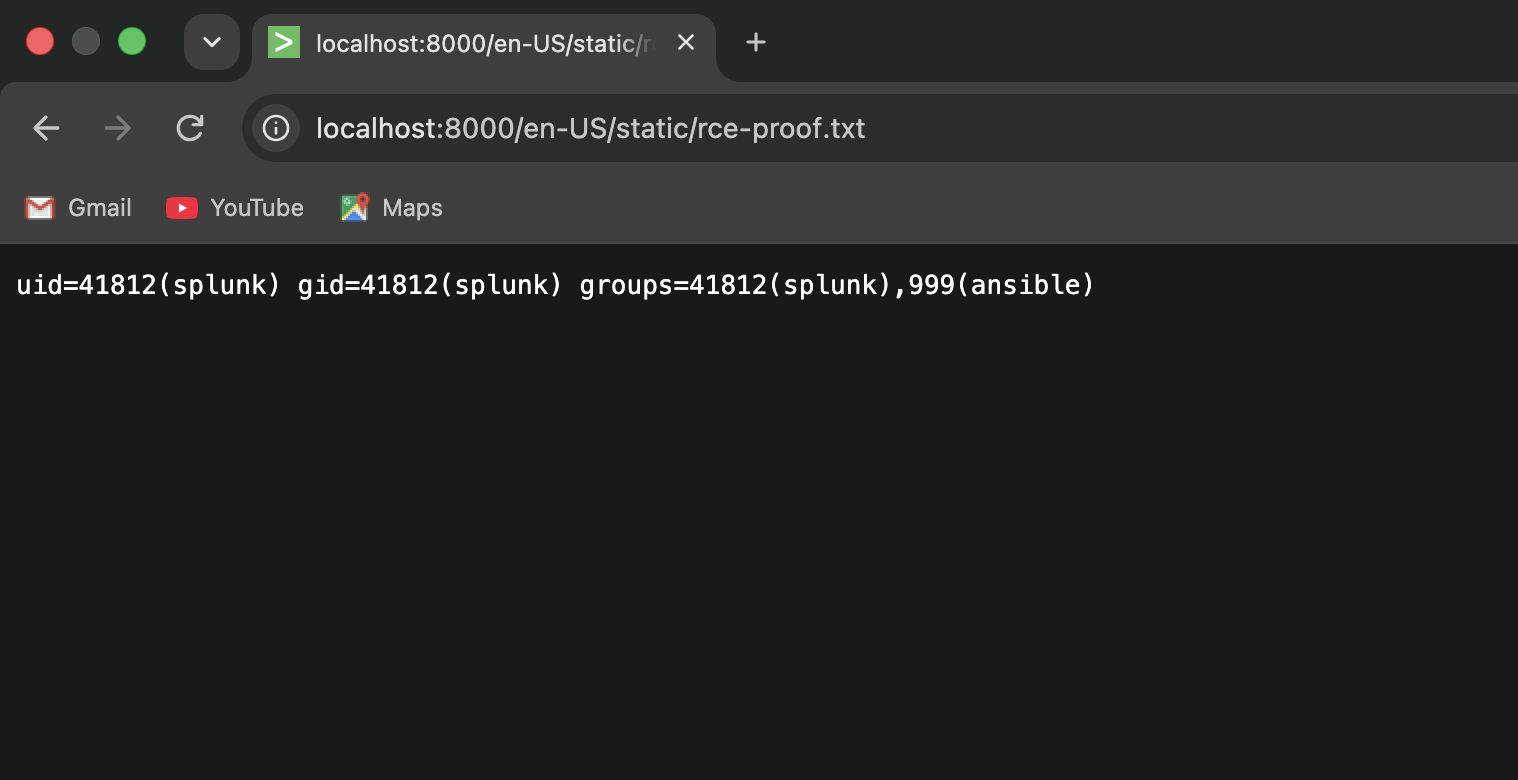Focus the address bar showing rce-proof.txt URL
This screenshot has height=780, width=1518.
(x=880, y=128)
